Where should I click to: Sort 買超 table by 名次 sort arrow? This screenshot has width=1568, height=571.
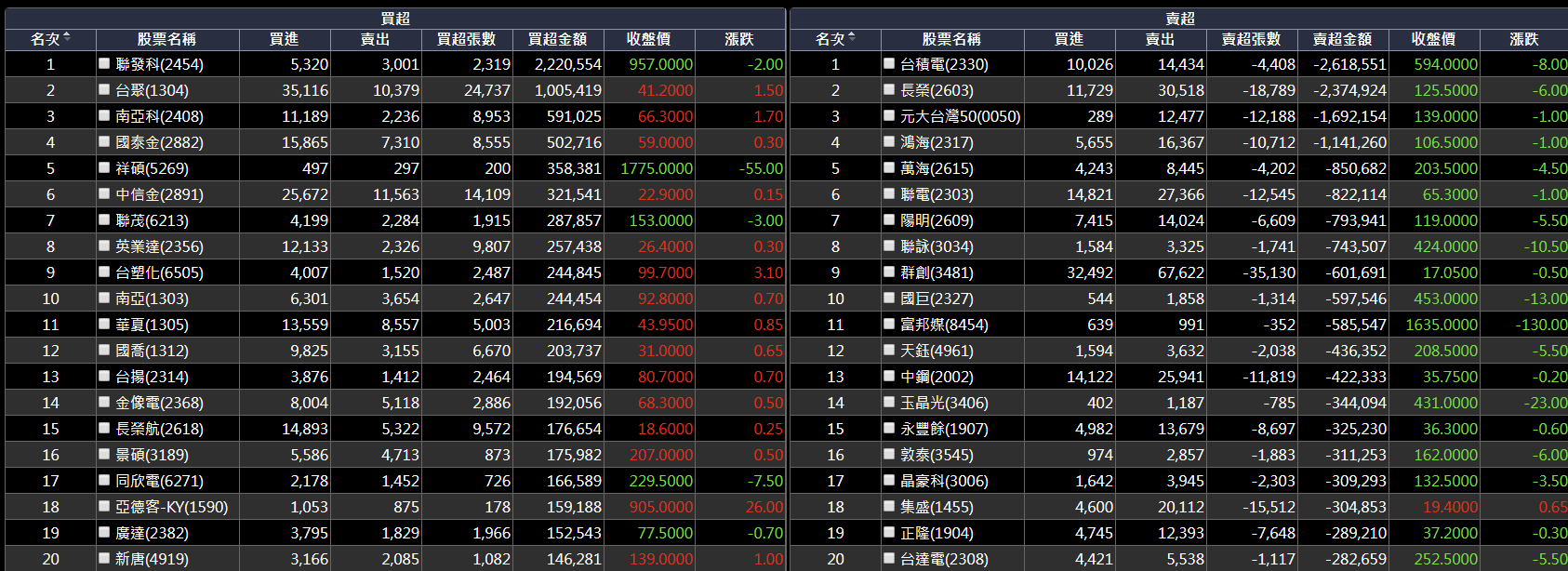point(67,38)
